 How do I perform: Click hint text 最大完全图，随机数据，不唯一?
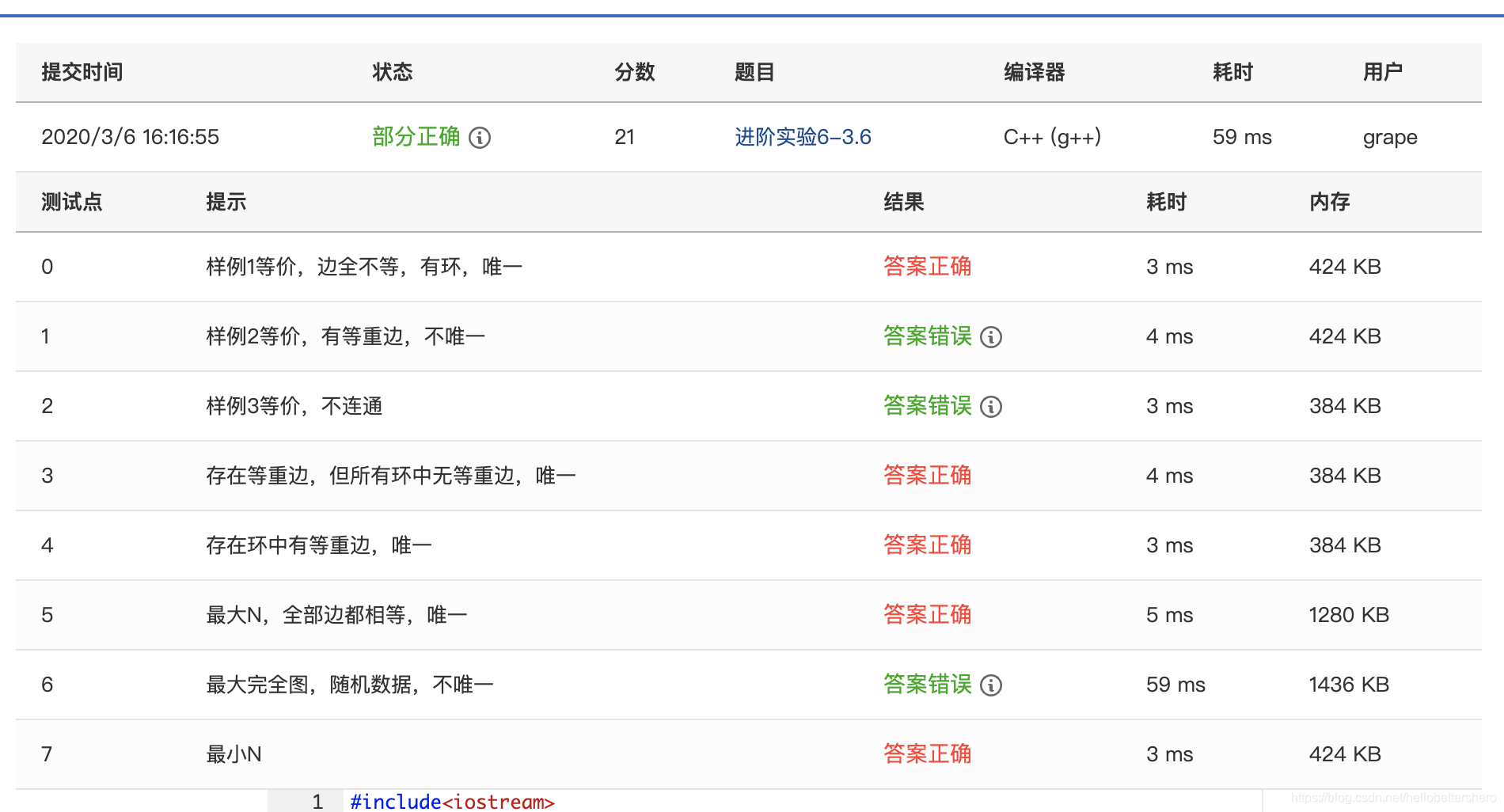(x=350, y=685)
